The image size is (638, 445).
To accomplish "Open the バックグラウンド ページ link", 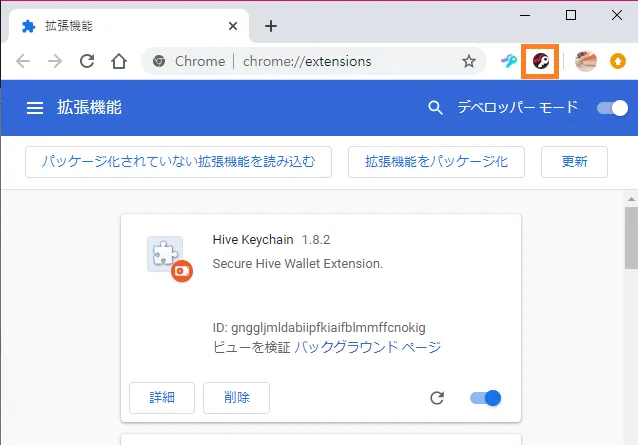I will pyautogui.click(x=367, y=347).
